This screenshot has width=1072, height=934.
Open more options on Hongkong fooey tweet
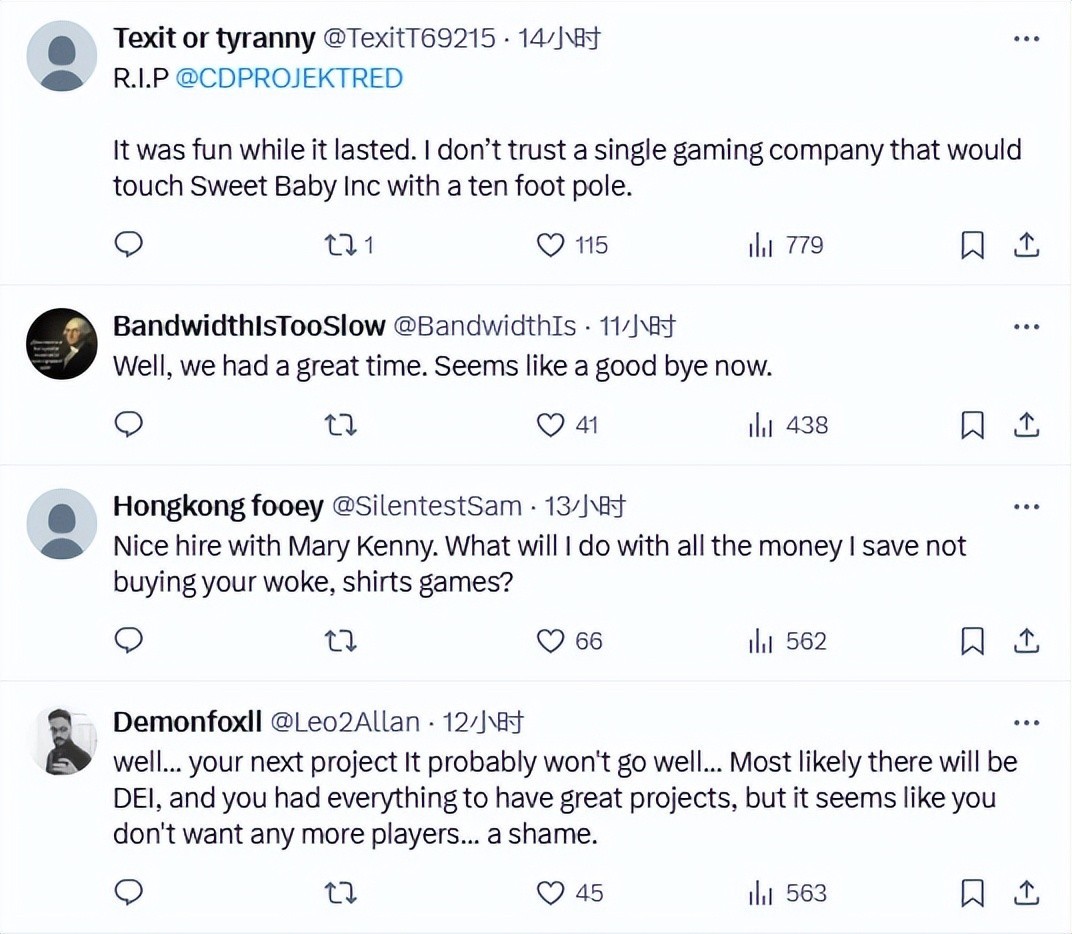click(1026, 507)
